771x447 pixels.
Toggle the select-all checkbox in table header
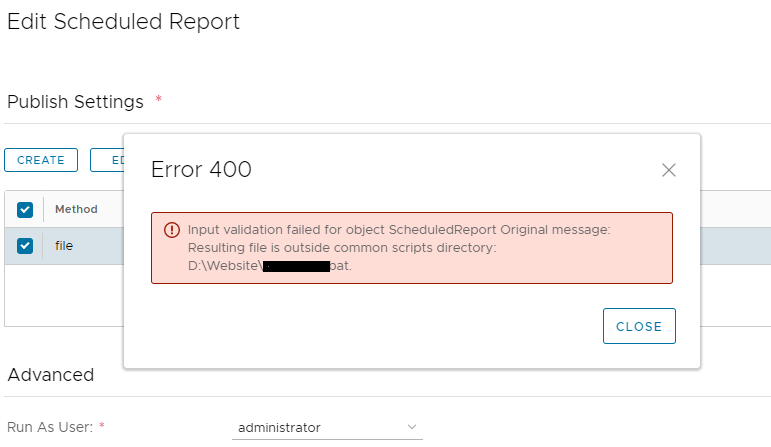pos(25,209)
